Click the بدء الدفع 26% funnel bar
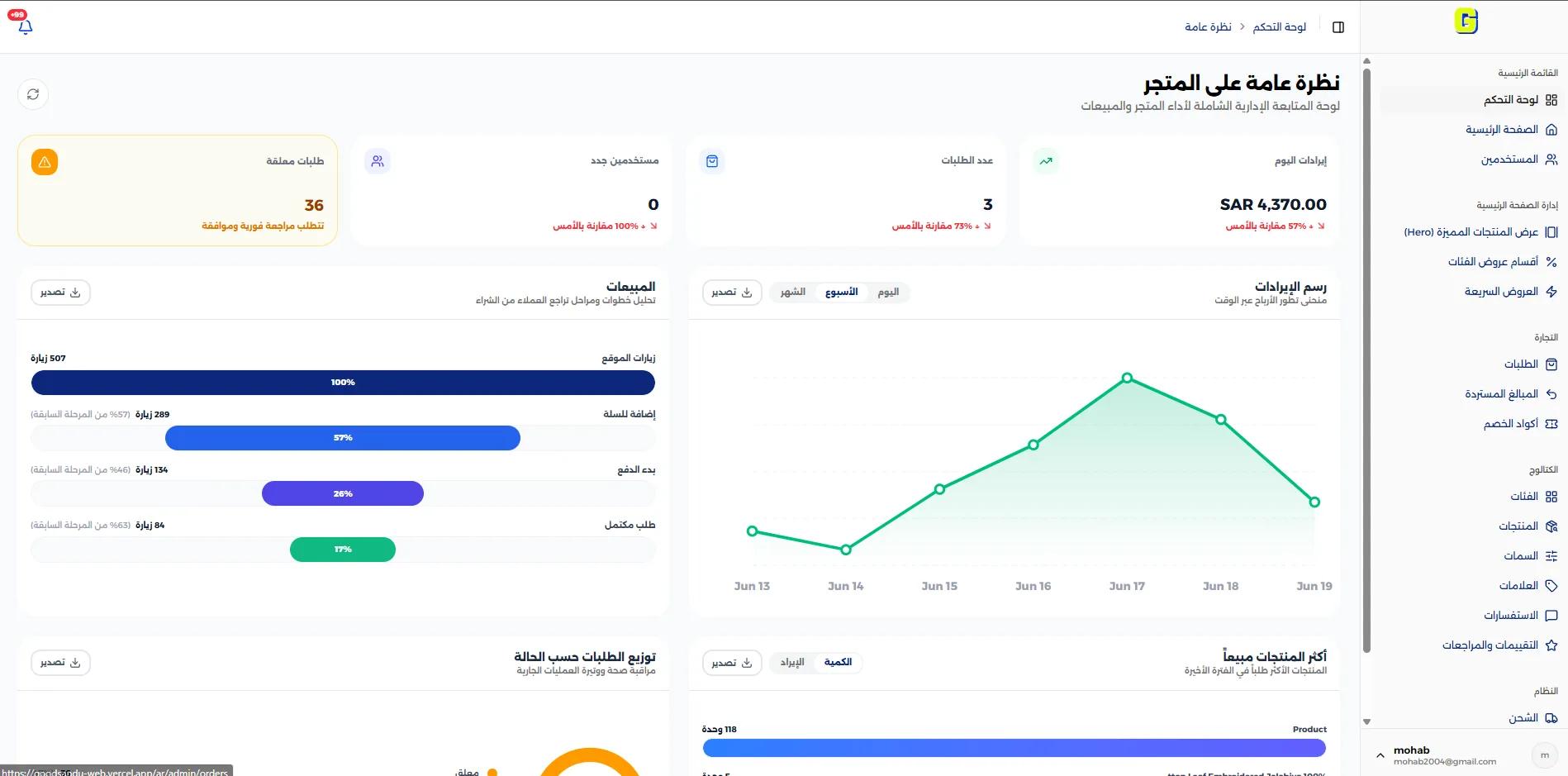The image size is (1568, 776). pyautogui.click(x=343, y=493)
